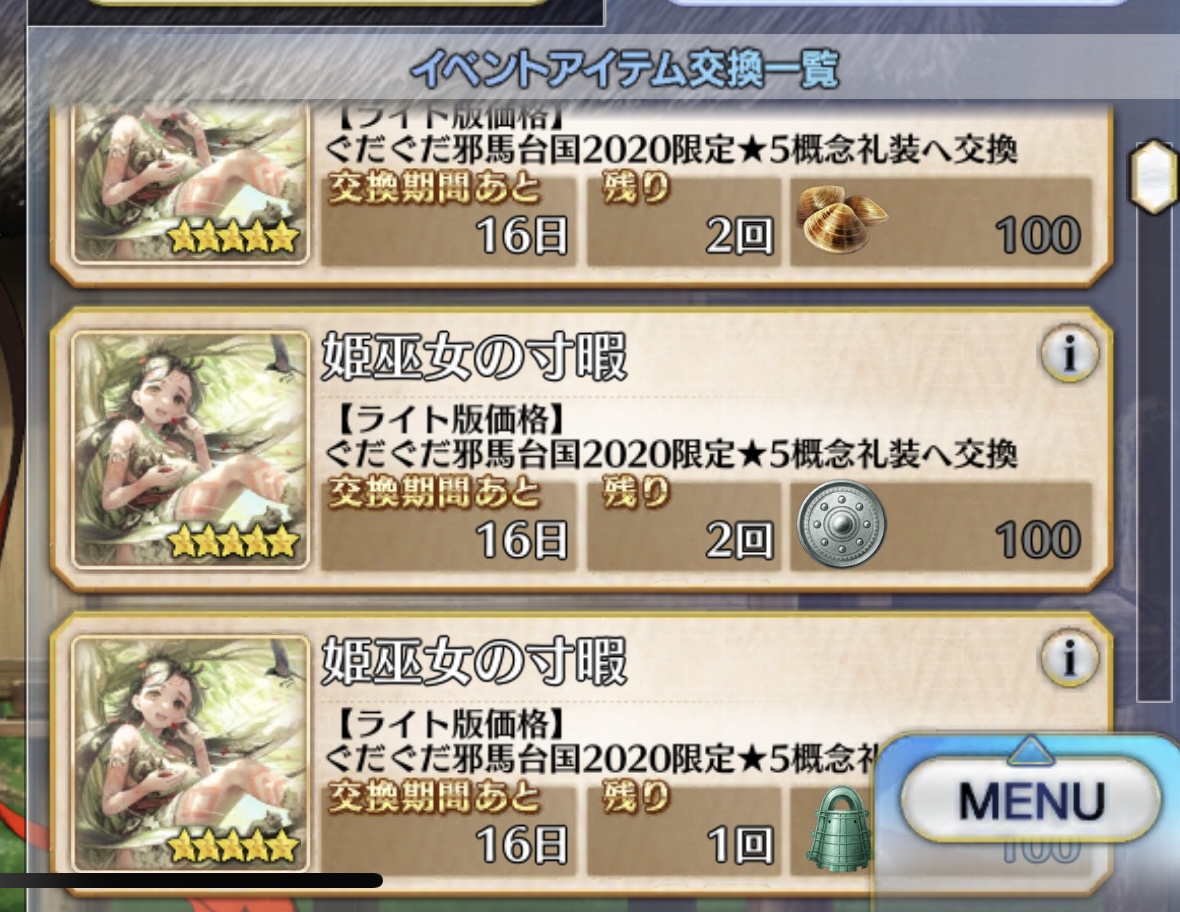Select craft essence thumbnail in bell row
The width and height of the screenshot is (1180, 912).
[x=190, y=753]
